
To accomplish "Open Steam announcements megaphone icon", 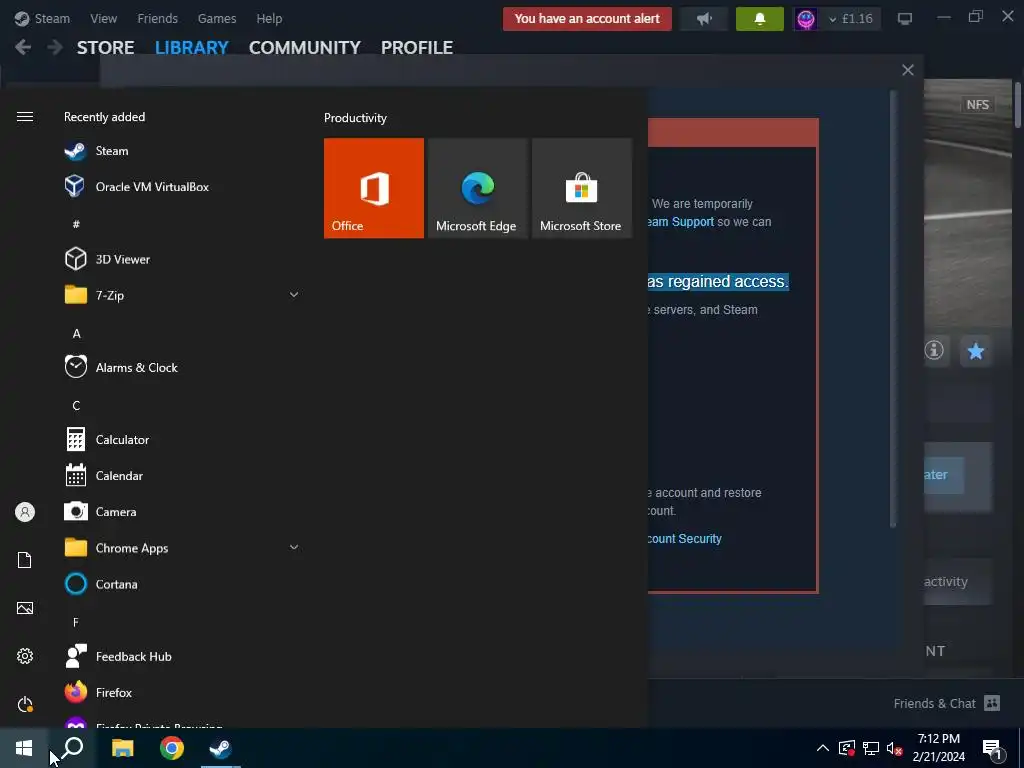I will [x=703, y=19].
